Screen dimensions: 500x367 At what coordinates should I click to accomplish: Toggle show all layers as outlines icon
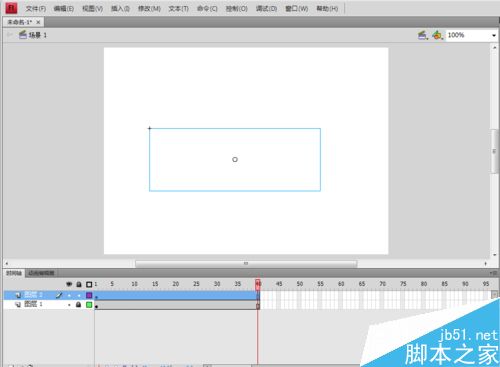tap(89, 284)
